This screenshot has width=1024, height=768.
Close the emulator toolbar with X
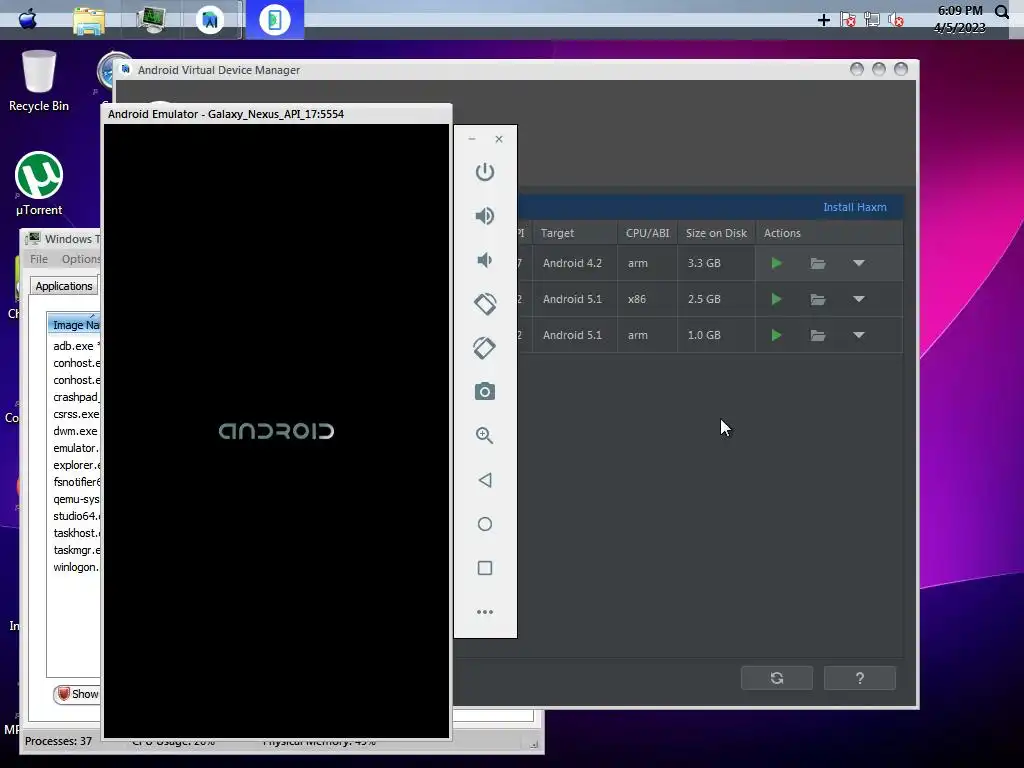click(x=499, y=139)
